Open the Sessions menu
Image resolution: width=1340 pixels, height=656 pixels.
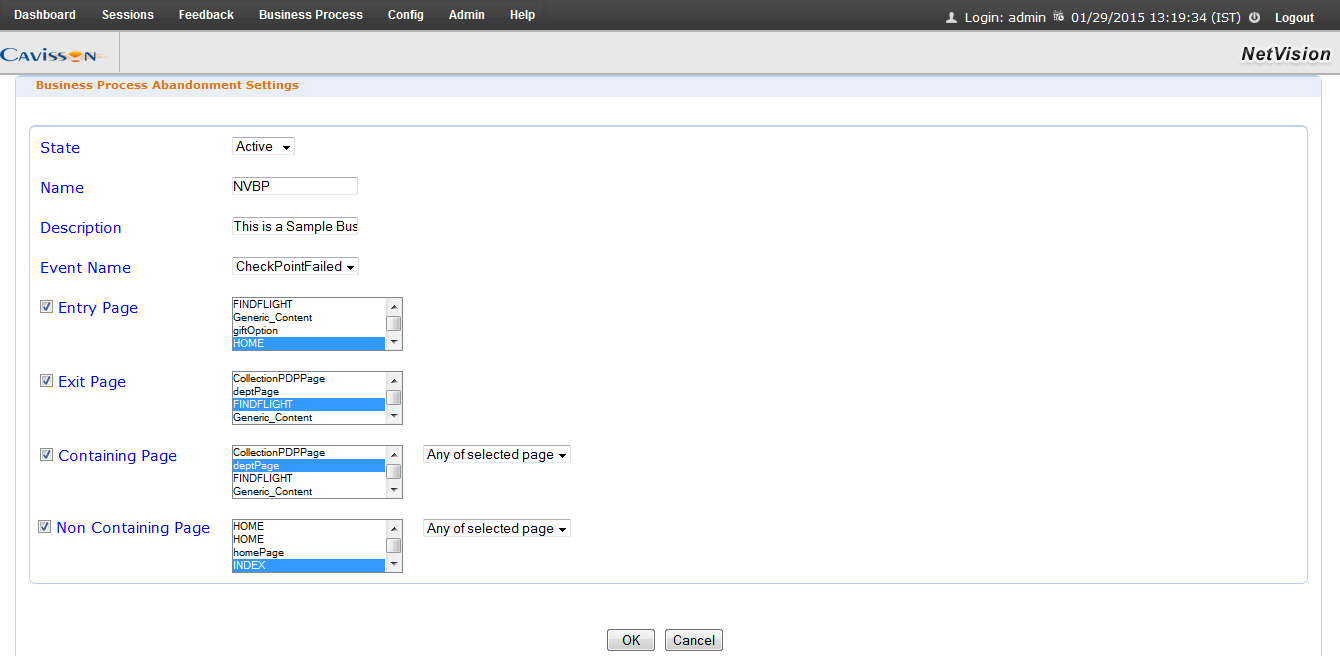coord(128,15)
